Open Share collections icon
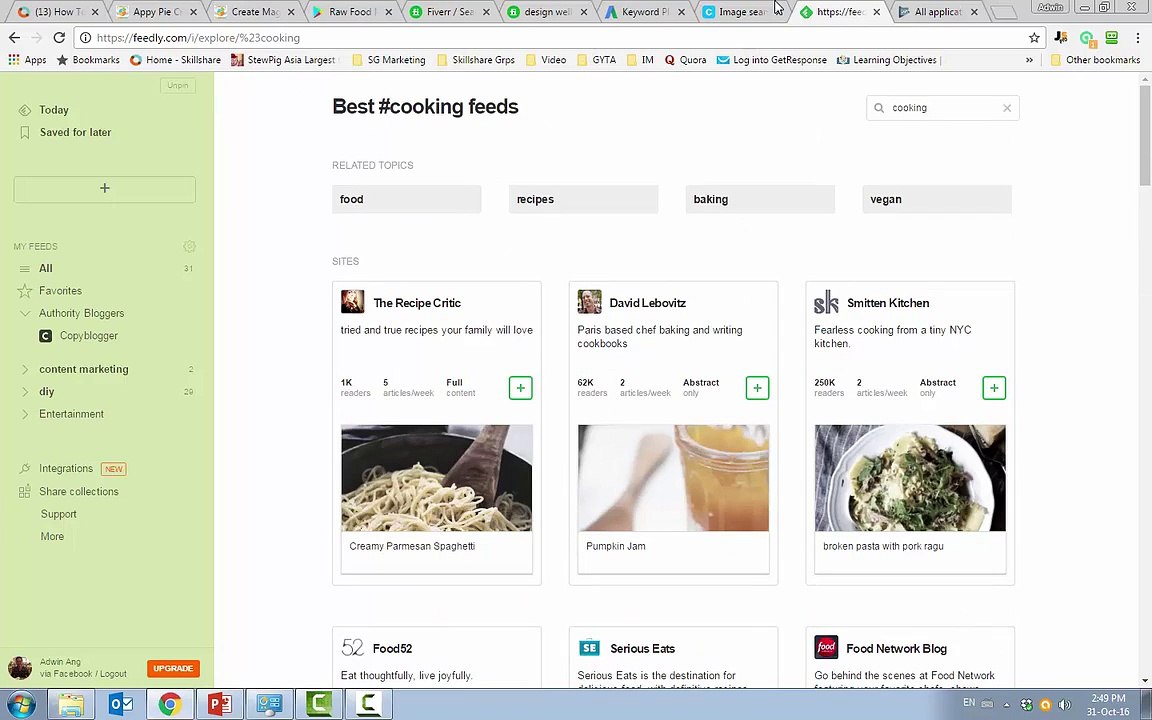 24,492
